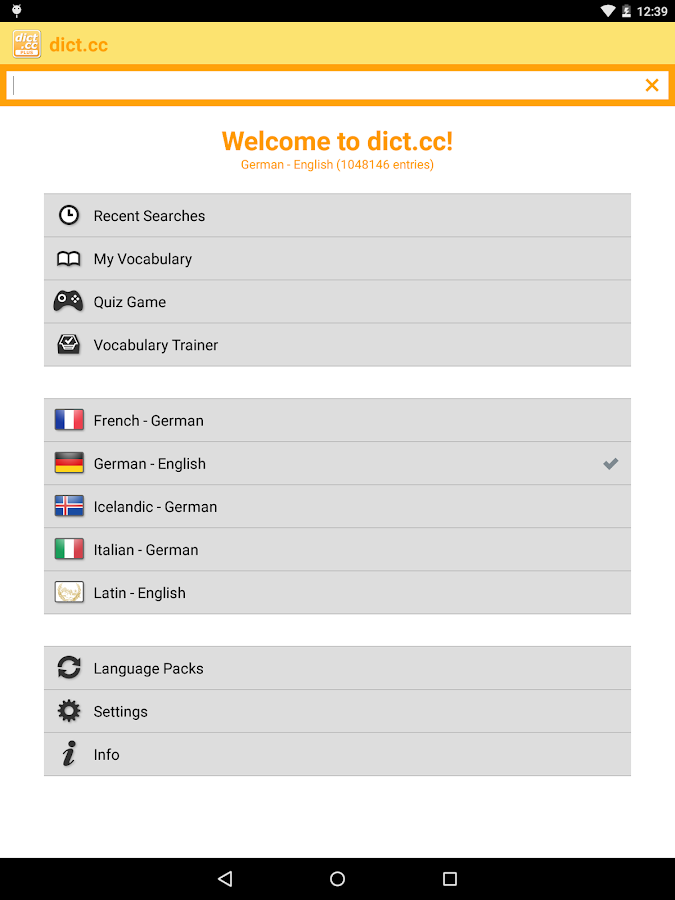Tap the Settings gear icon

pos(69,711)
